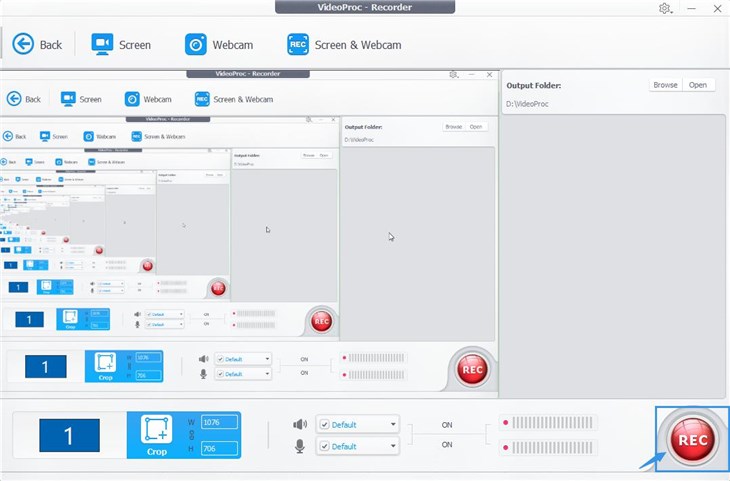
Task: Edit the height field showing 706
Action: pos(219,448)
